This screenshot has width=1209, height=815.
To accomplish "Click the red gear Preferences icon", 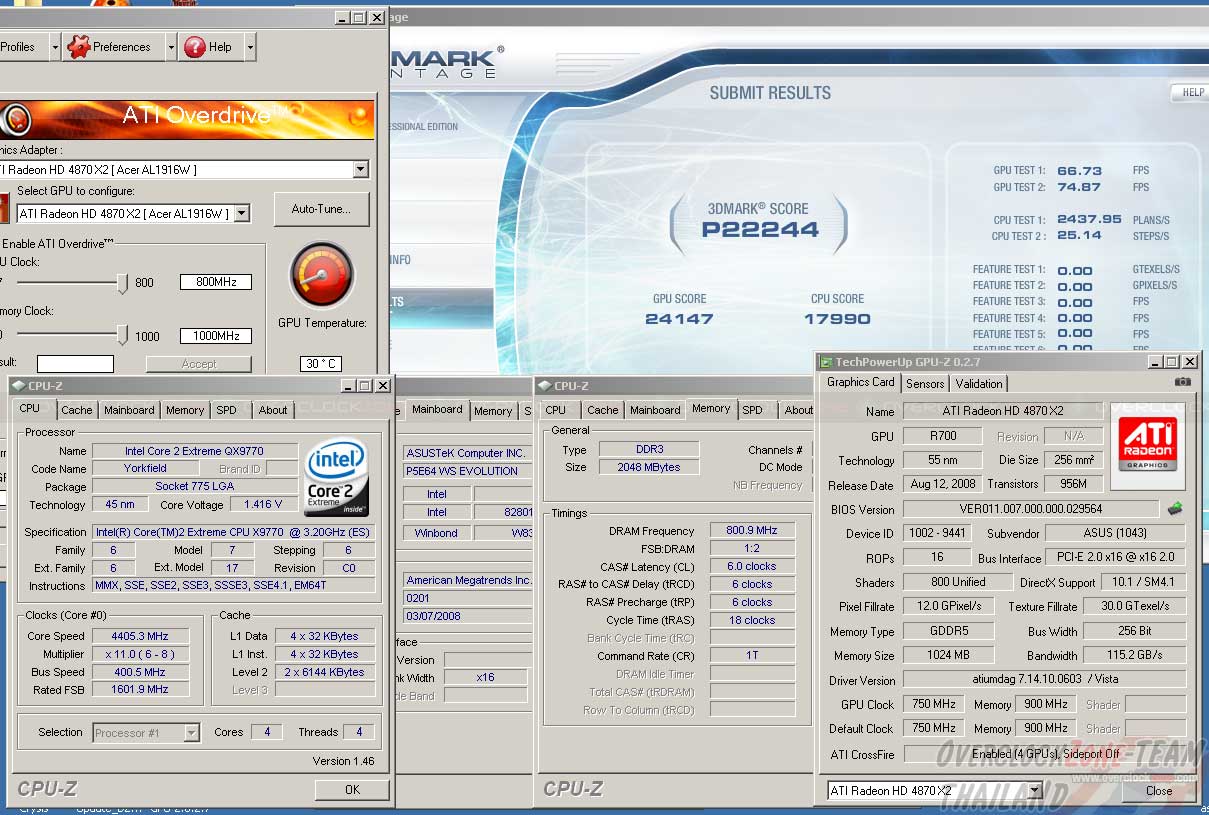I will tap(78, 46).
